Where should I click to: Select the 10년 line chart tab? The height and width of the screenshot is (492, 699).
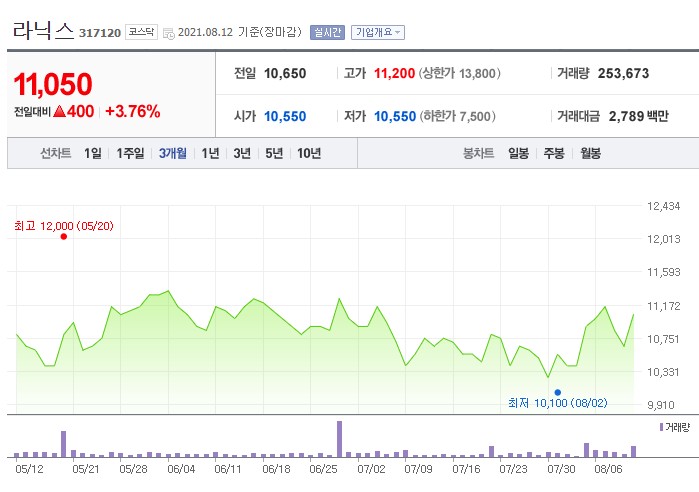click(x=309, y=153)
